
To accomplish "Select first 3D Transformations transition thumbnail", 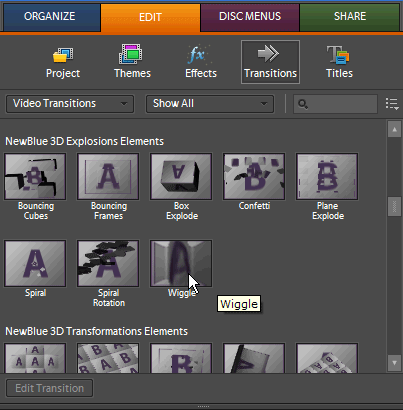I will 35,358.
